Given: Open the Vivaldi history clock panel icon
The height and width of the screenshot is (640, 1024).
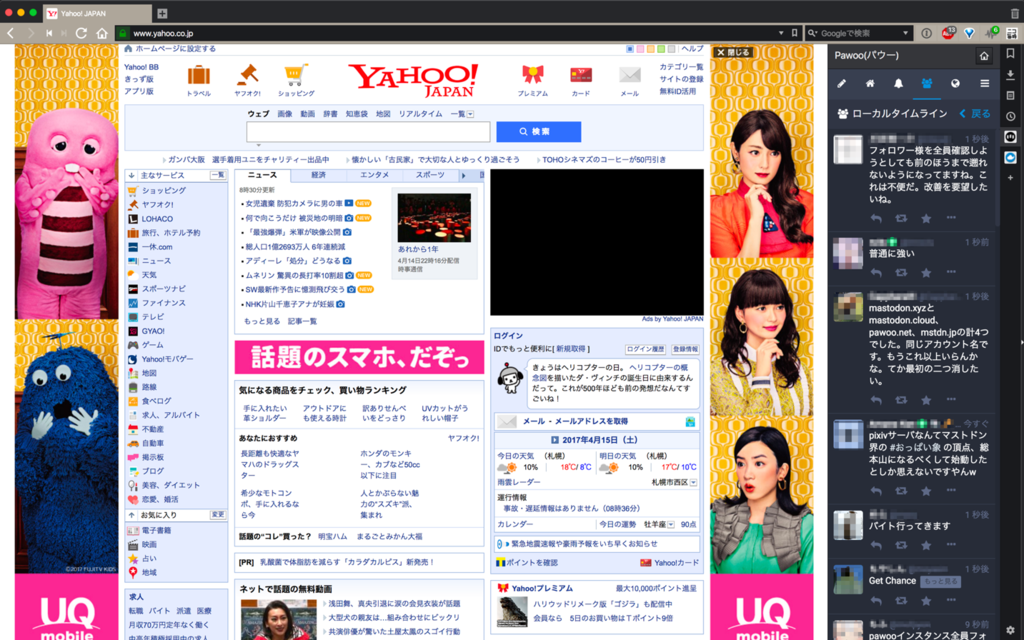Looking at the screenshot, I should (1010, 116).
